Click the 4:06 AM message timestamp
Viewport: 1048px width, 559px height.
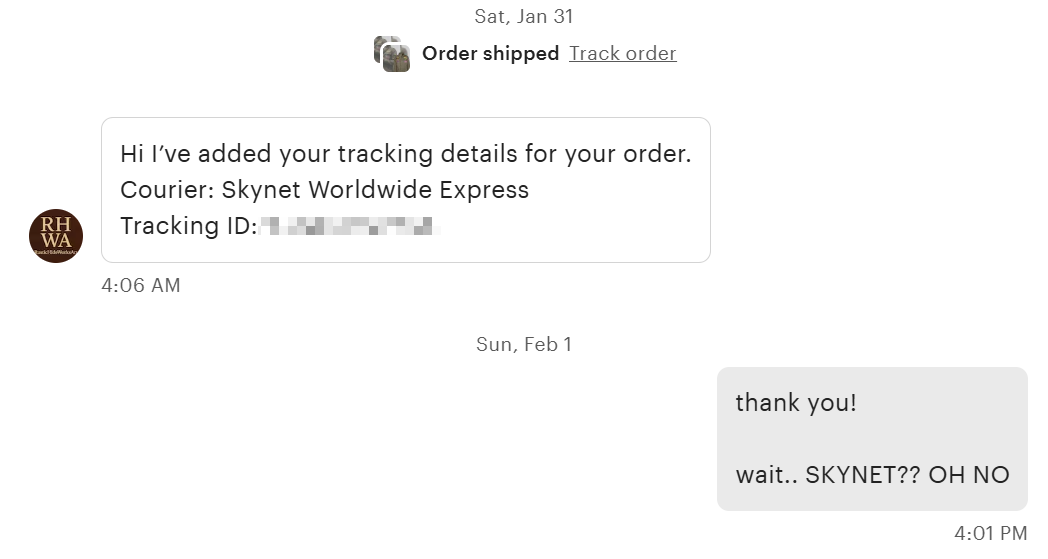pos(141,286)
